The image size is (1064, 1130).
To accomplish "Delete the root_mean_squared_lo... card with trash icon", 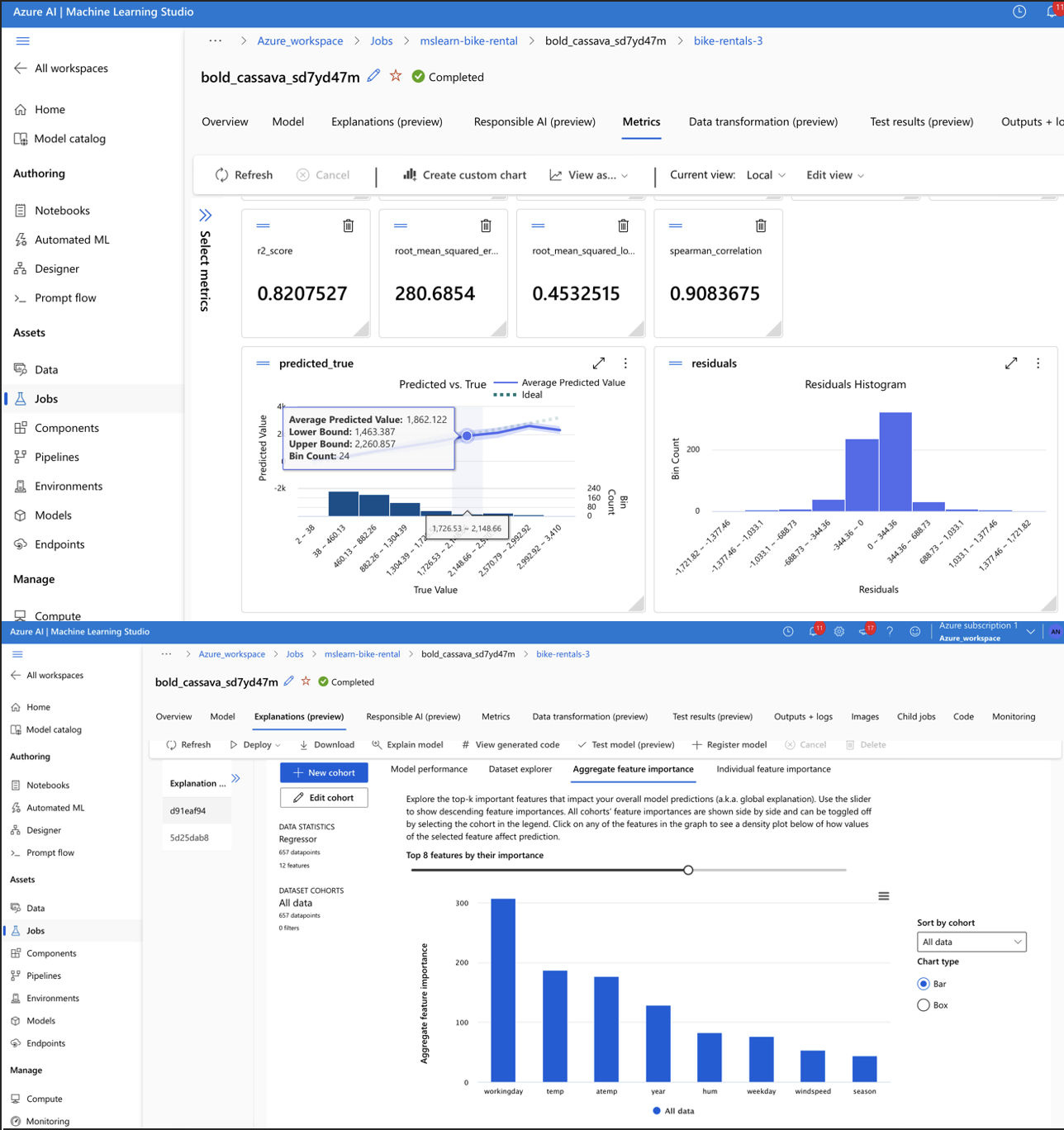I will coord(624,226).
